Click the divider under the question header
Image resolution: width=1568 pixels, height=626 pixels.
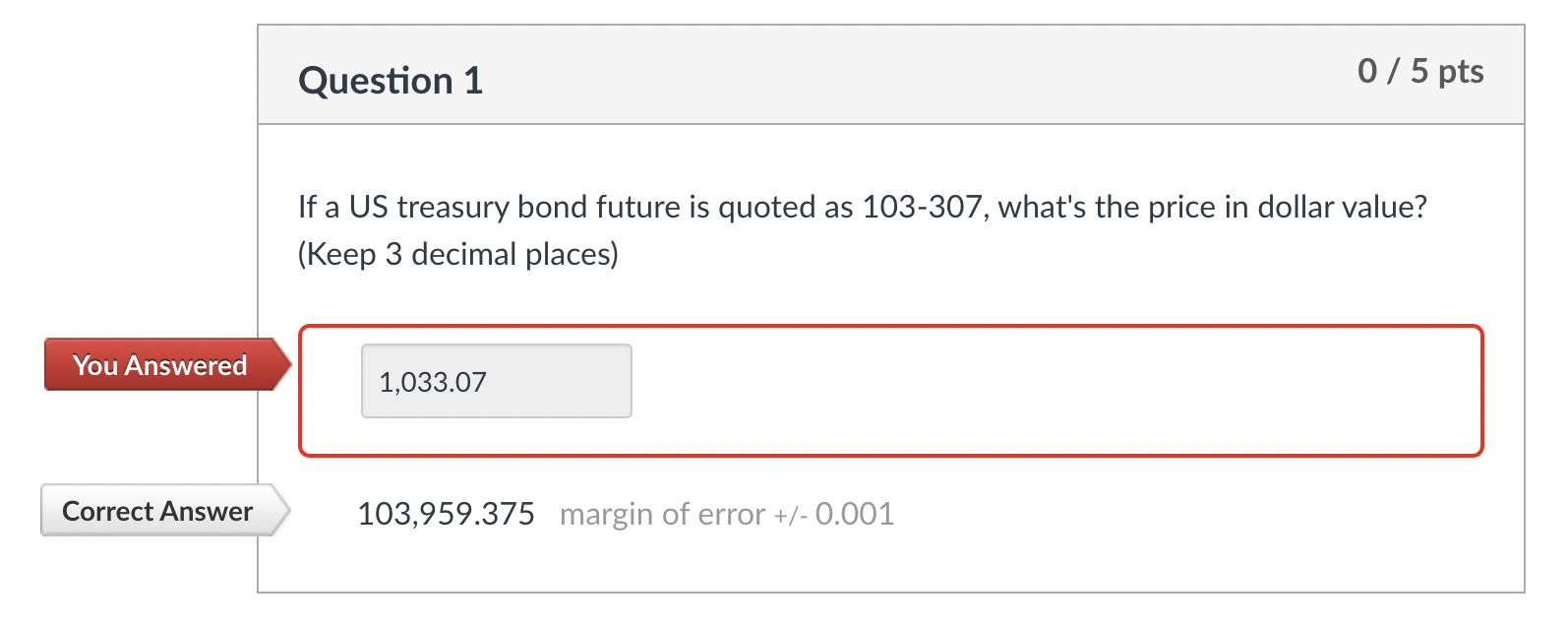[885, 124]
